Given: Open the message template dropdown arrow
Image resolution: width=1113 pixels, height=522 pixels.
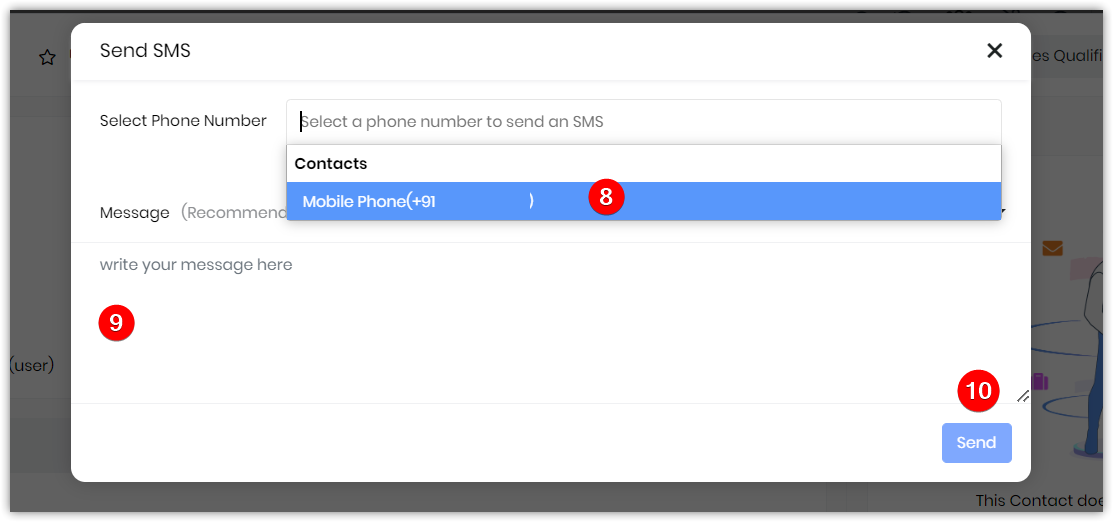Looking at the screenshot, I should point(1004,212).
